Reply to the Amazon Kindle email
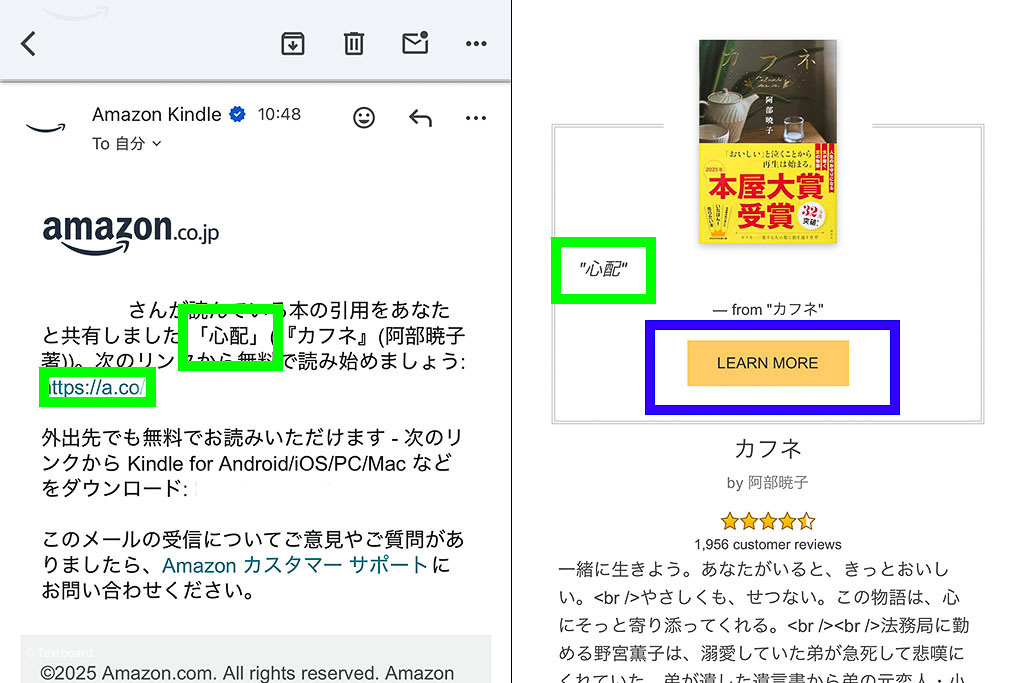Screen dimensions: 1024x683 (x=420, y=118)
